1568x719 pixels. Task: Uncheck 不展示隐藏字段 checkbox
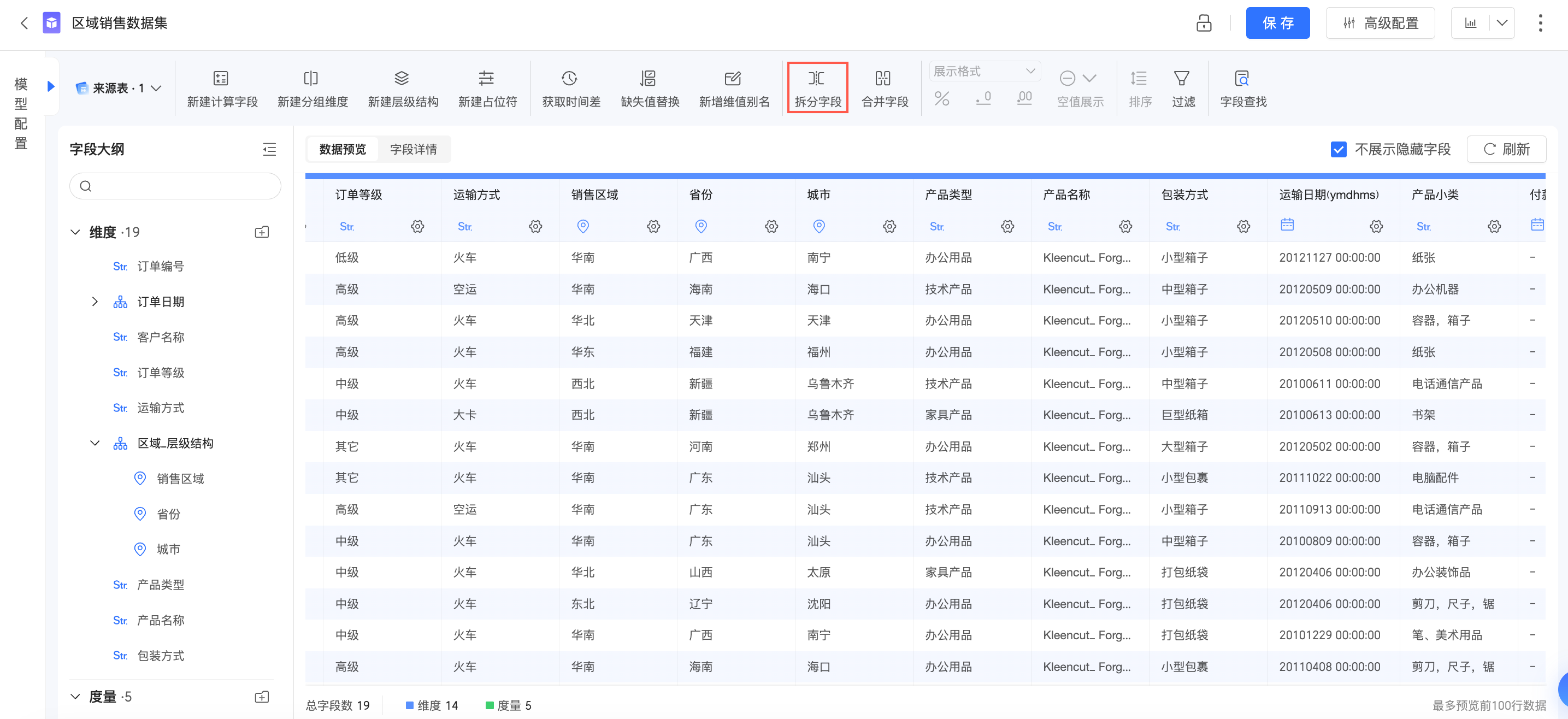pos(1338,150)
